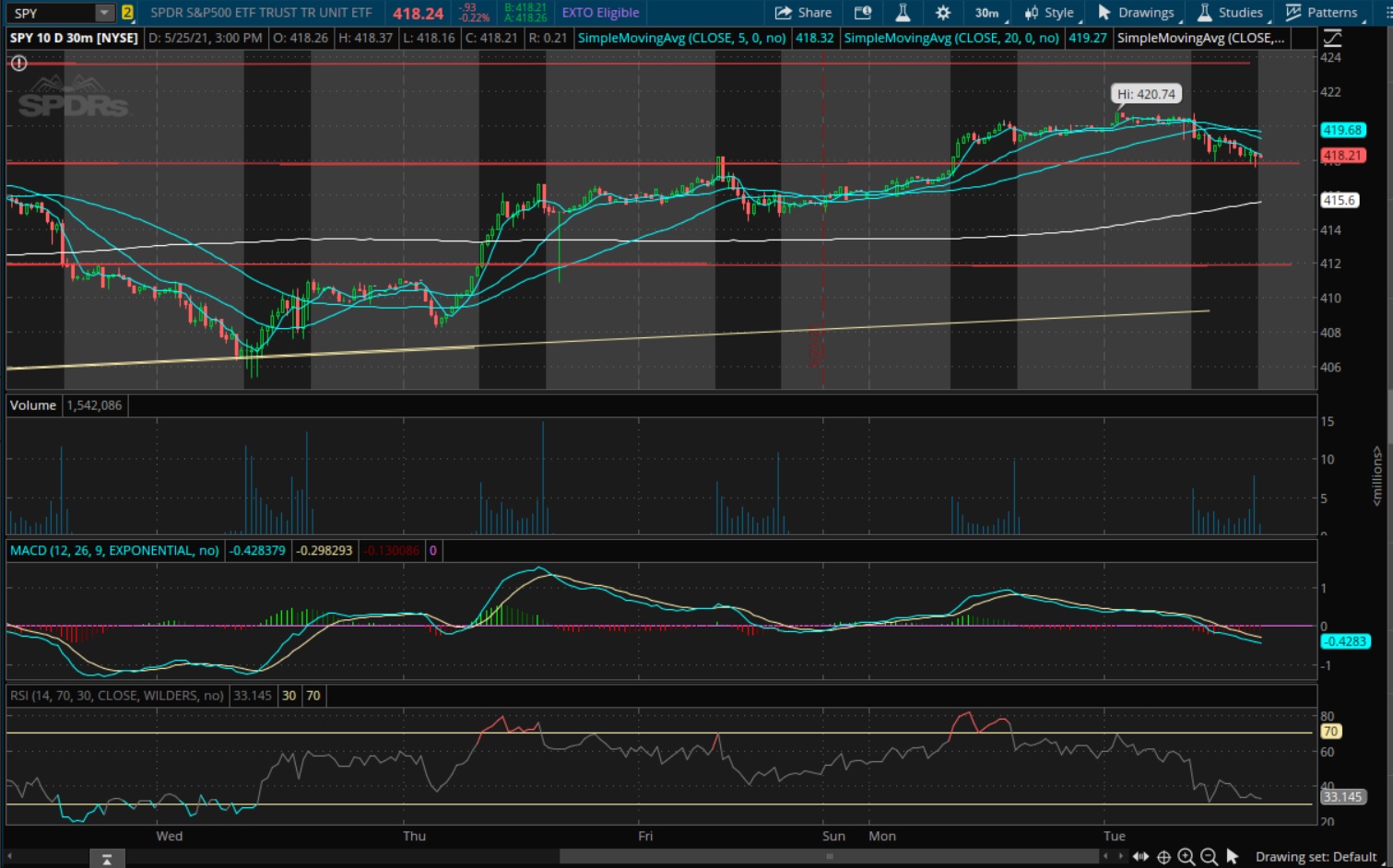Viewport: 1393px width, 868px height.
Task: Click small scroll-right arrow near Tue
Action: point(1120,857)
